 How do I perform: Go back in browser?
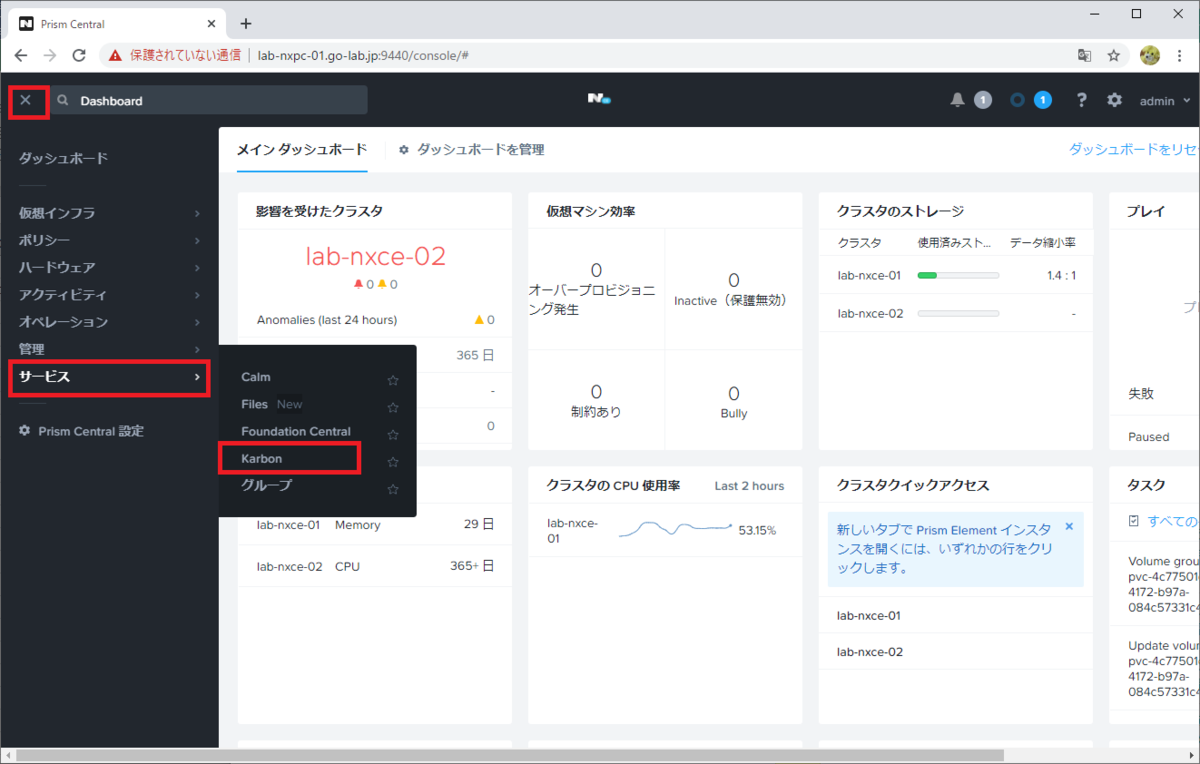point(21,55)
